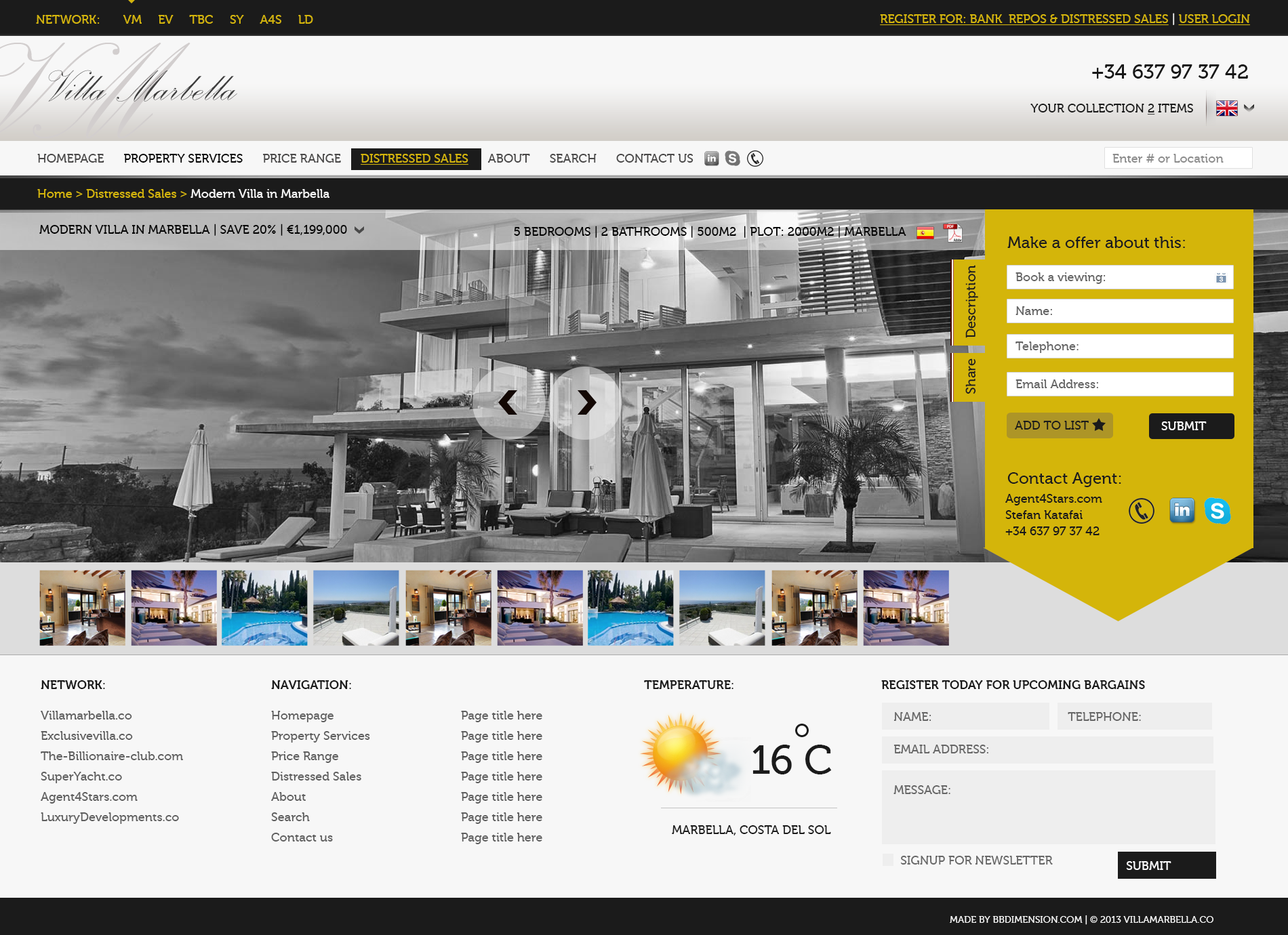Open Contact Us in the main menu
This screenshot has height=935, width=1288.
click(654, 159)
